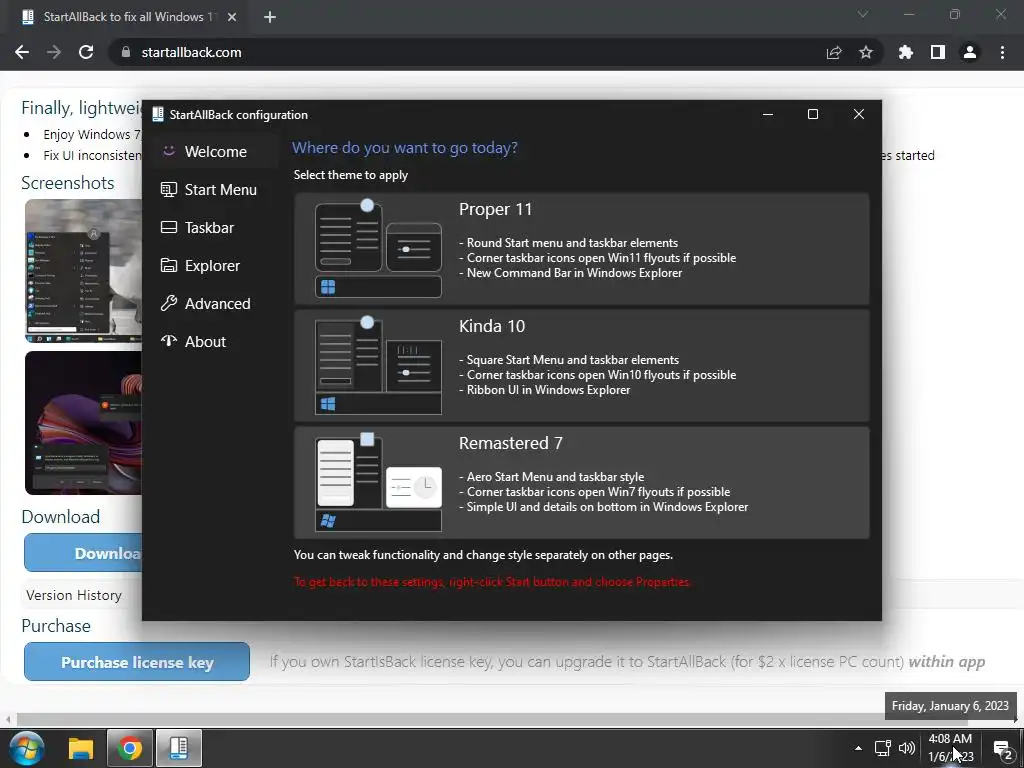Image resolution: width=1024 pixels, height=768 pixels.
Task: Click "Where do you want to go today?" heading
Action: [x=404, y=148]
